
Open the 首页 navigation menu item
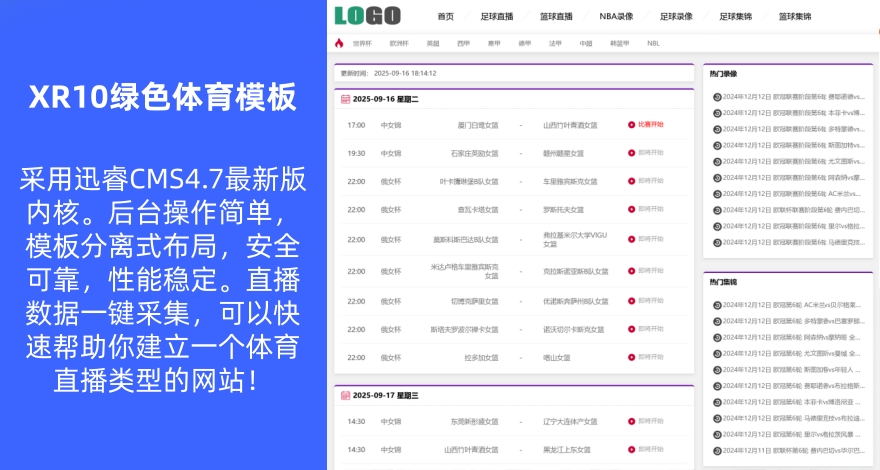tap(445, 16)
